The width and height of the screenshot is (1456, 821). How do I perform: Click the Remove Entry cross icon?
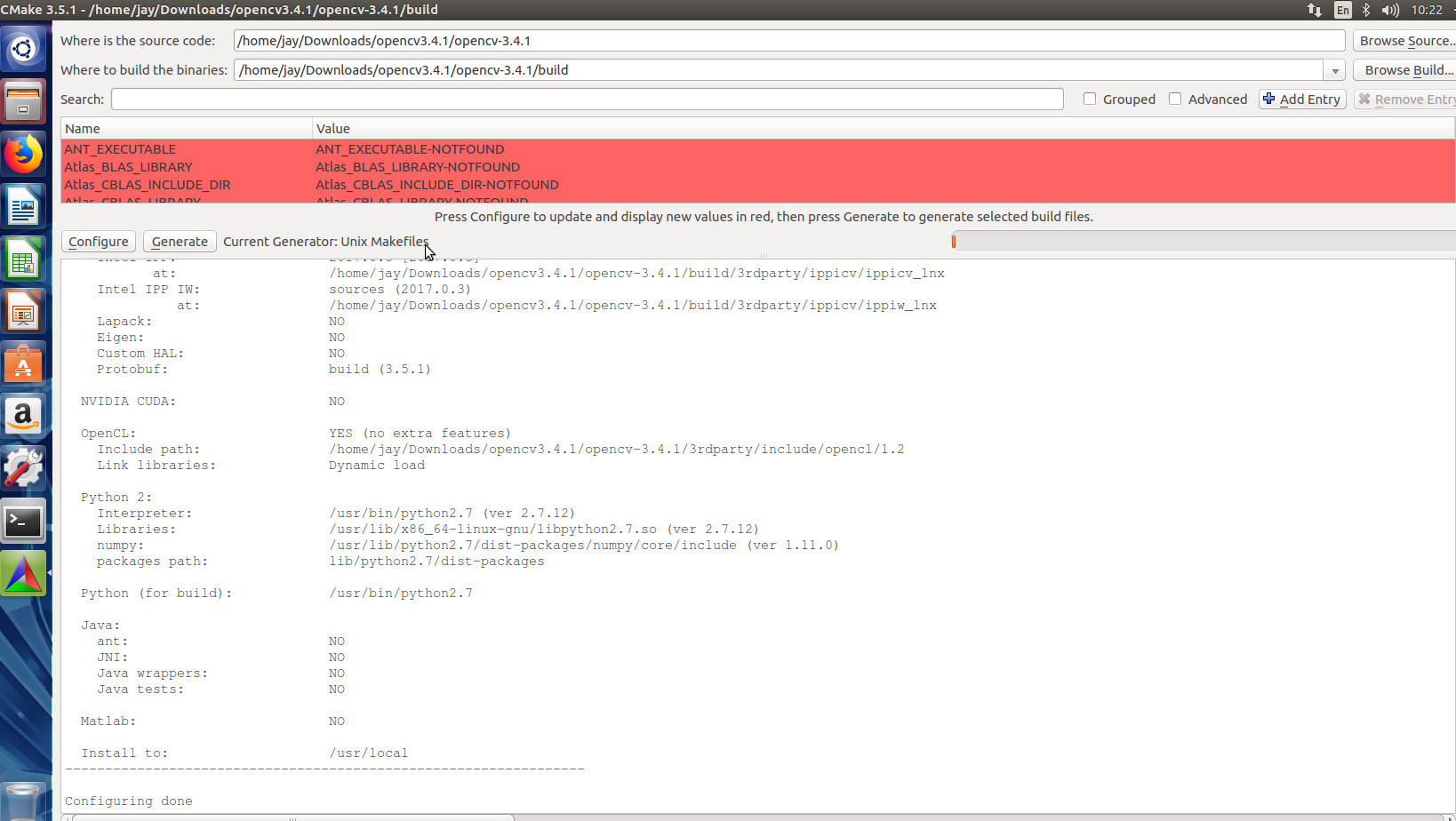[1366, 99]
